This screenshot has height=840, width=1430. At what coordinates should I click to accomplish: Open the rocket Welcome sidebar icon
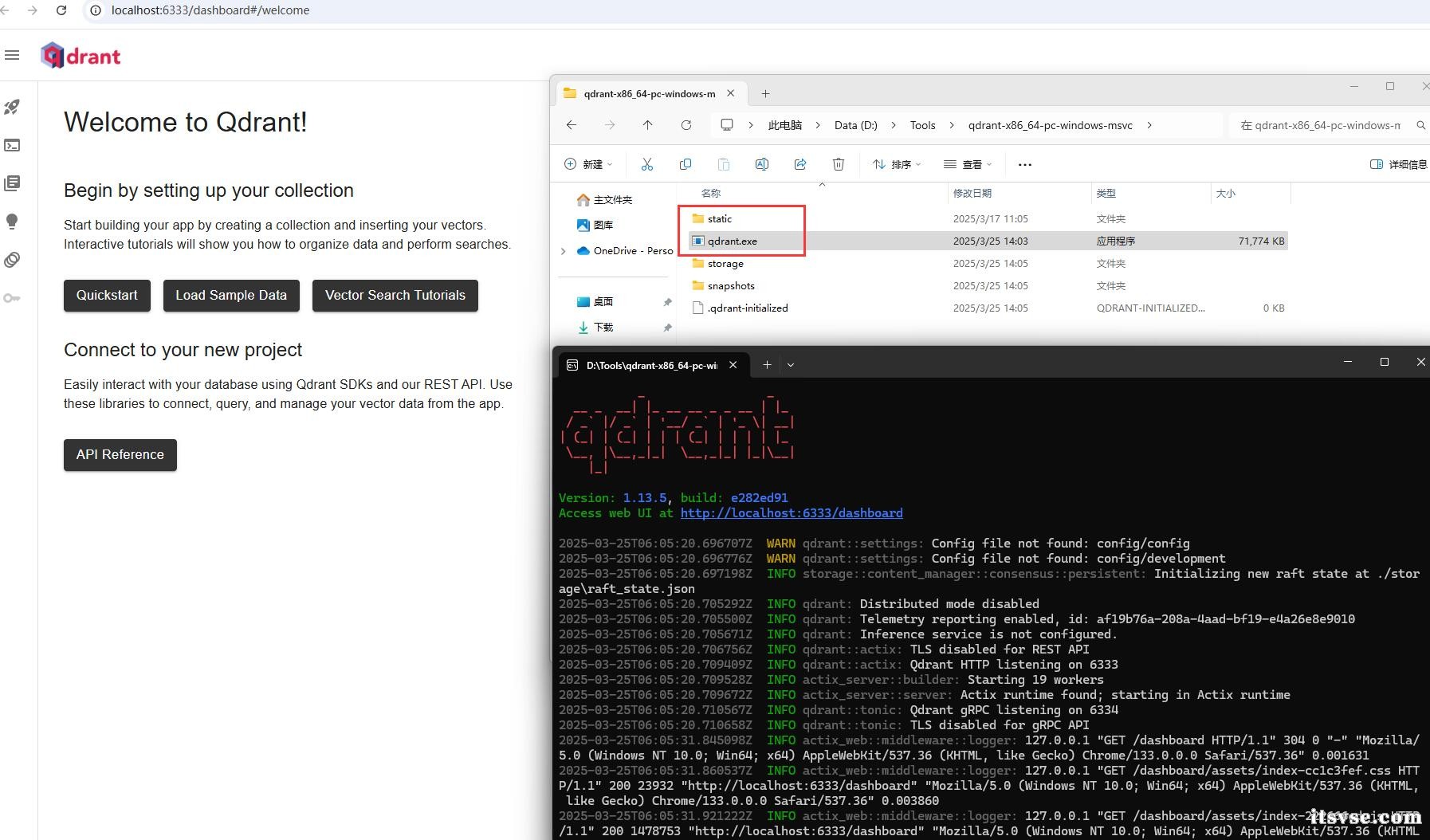click(12, 107)
